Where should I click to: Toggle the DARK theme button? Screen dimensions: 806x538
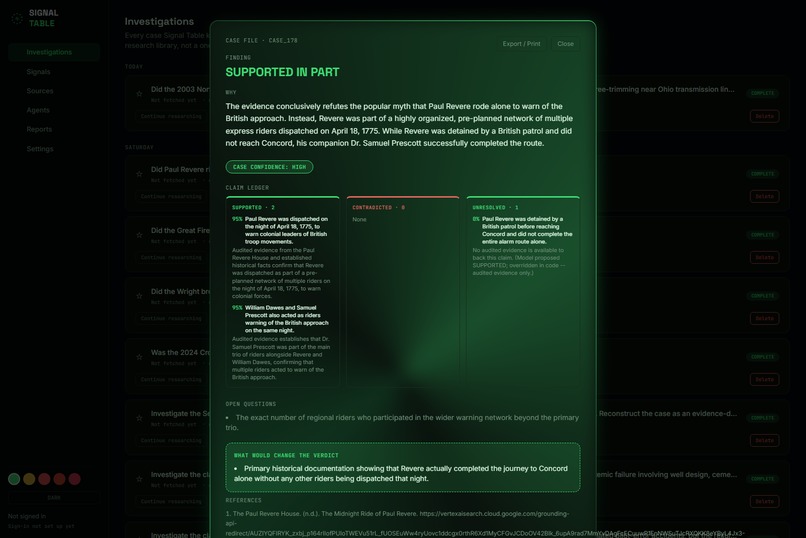[54, 498]
